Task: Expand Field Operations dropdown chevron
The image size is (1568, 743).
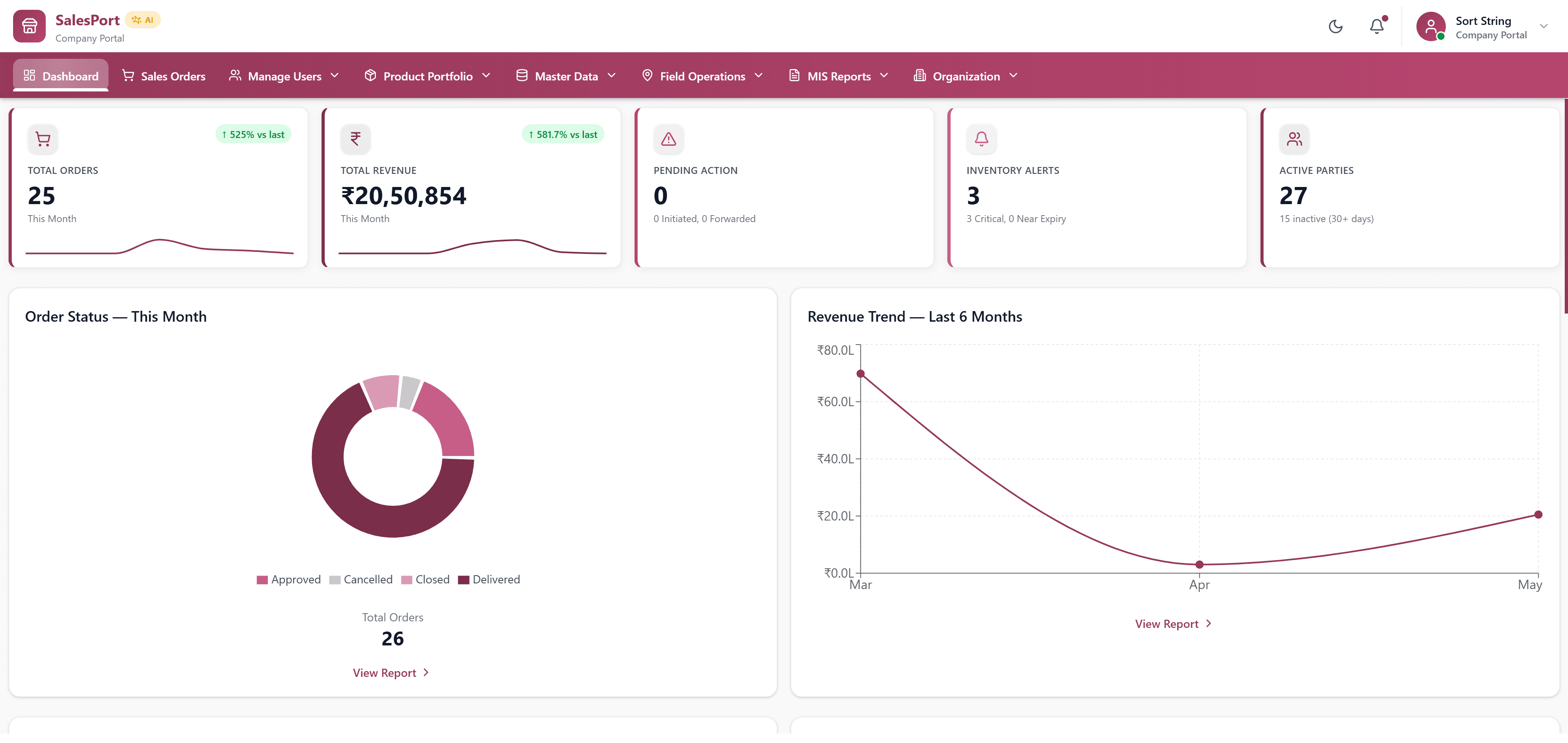Action: pos(758,76)
